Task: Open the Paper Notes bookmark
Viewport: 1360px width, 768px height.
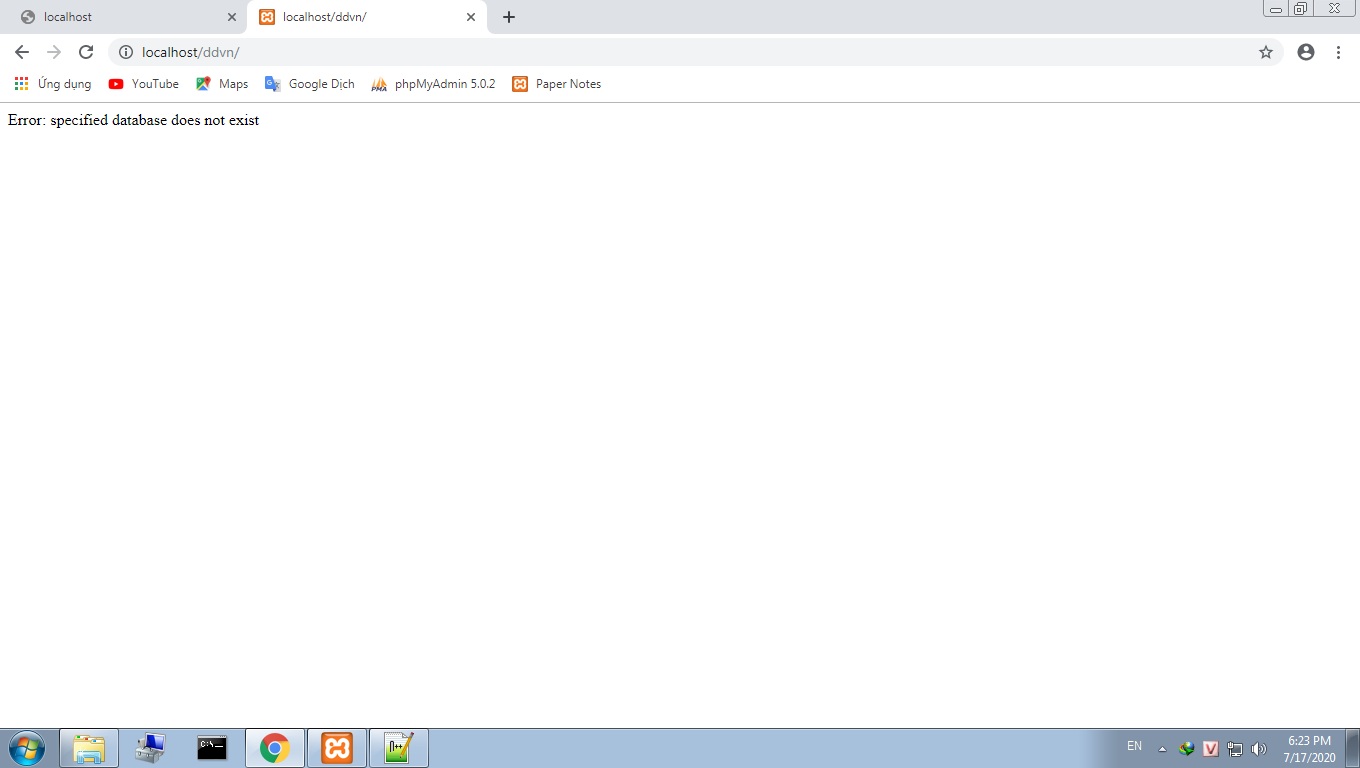Action: pyautogui.click(x=557, y=84)
